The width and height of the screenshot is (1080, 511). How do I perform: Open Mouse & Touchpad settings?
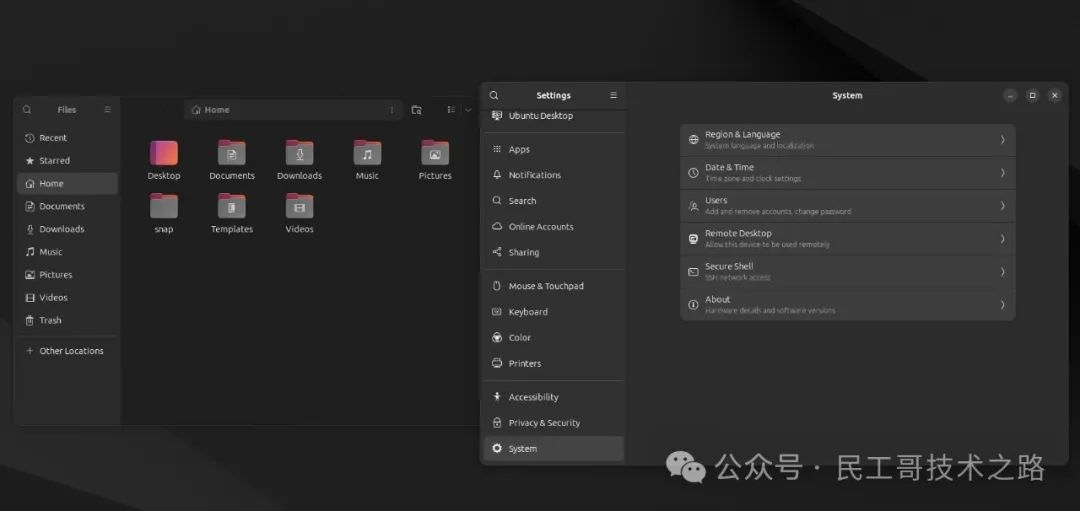click(554, 286)
